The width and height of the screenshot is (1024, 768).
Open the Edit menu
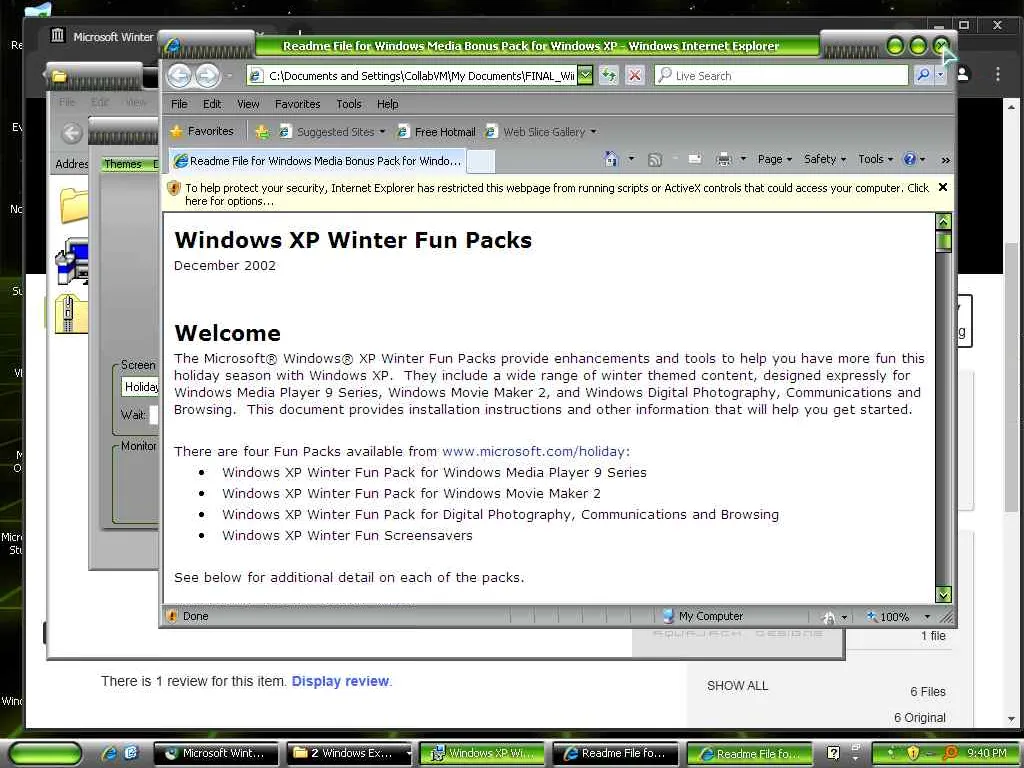point(212,104)
